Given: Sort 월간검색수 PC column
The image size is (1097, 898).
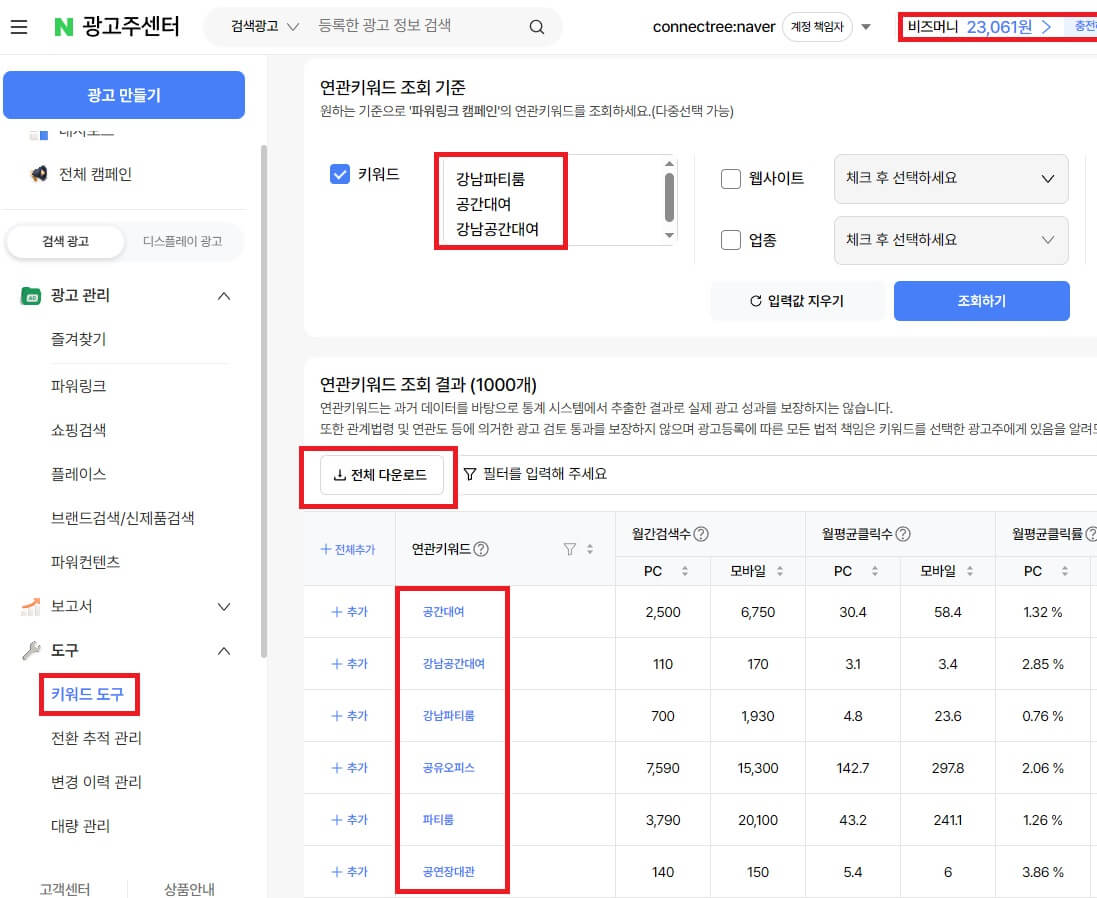Looking at the screenshot, I should pyautogui.click(x=685, y=571).
